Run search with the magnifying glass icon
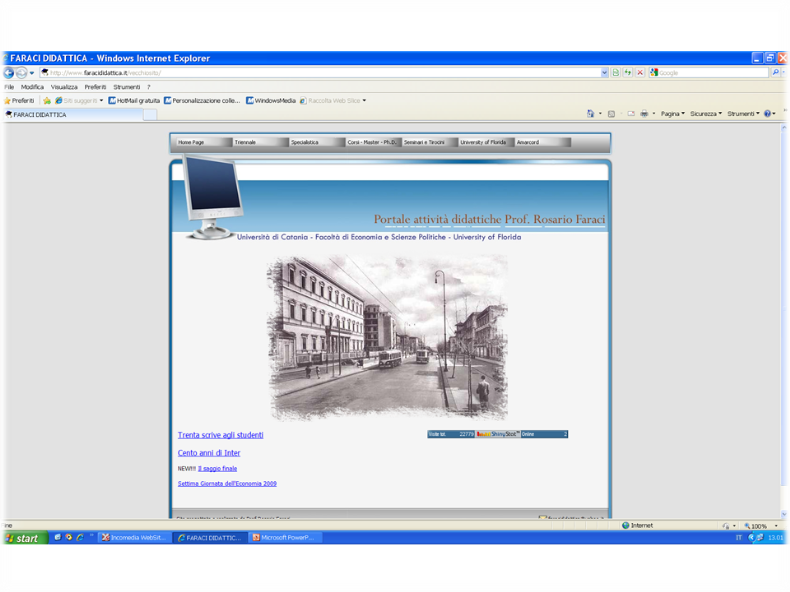Viewport: 790px width, 592px height. (x=775, y=73)
